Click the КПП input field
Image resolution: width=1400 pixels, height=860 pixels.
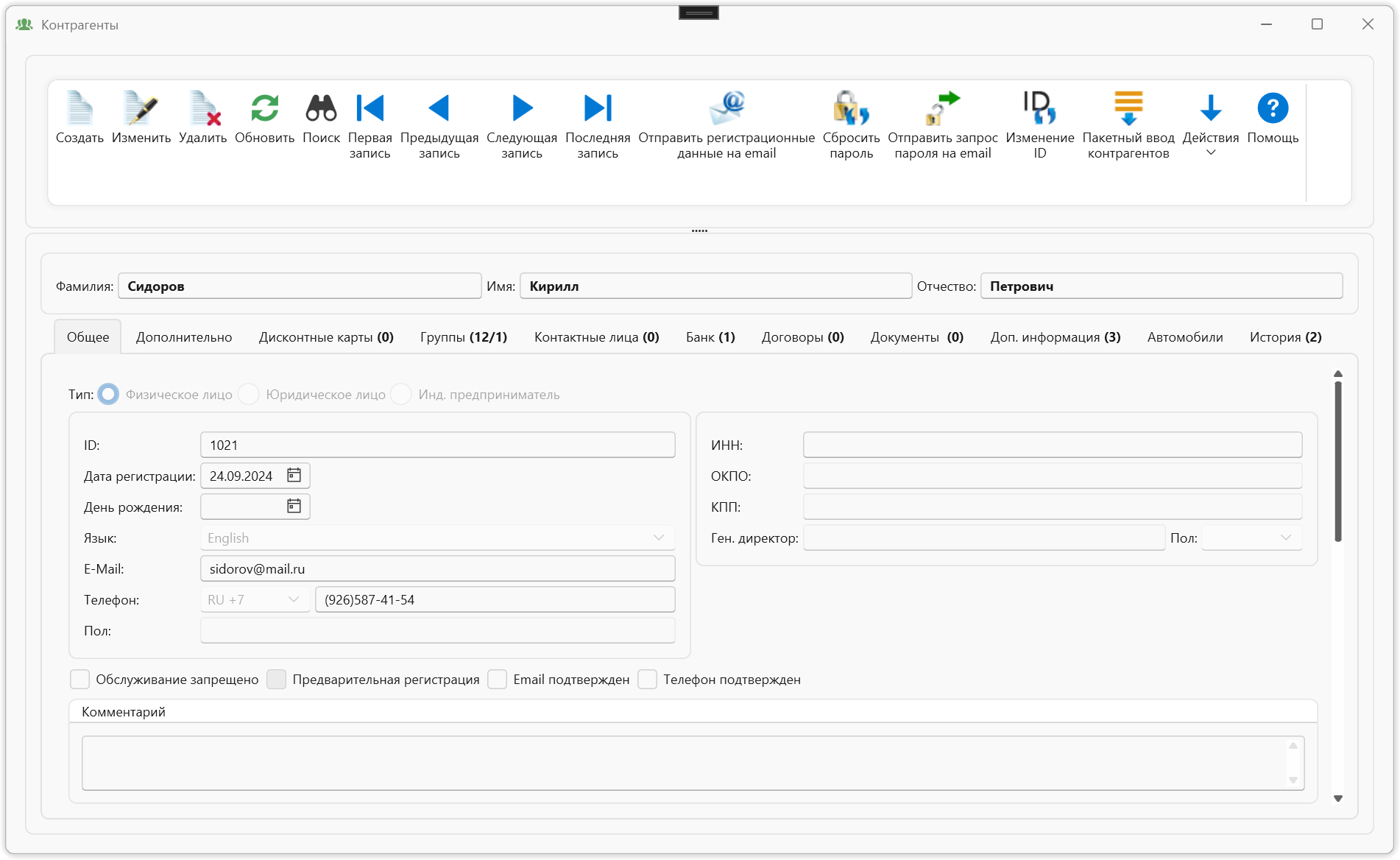pyautogui.click(x=1053, y=507)
